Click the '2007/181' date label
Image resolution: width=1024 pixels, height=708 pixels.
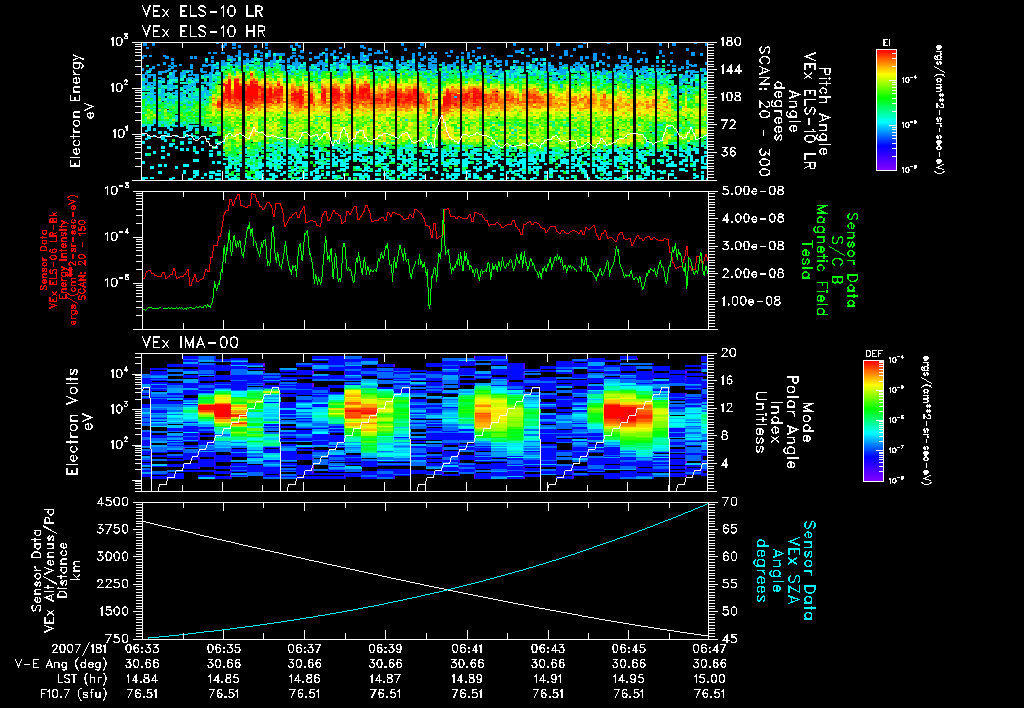click(x=78, y=649)
